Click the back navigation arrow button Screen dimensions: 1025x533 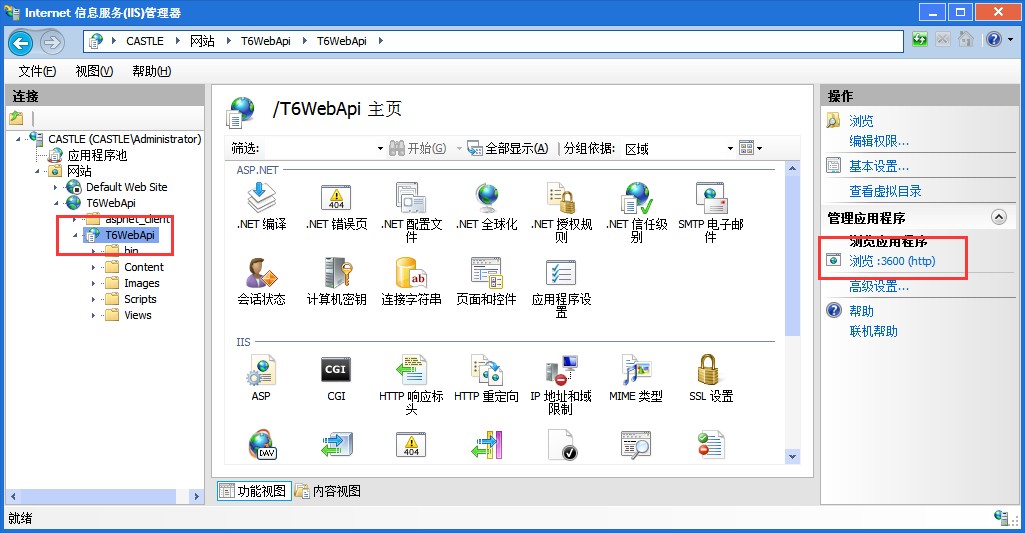tap(21, 43)
